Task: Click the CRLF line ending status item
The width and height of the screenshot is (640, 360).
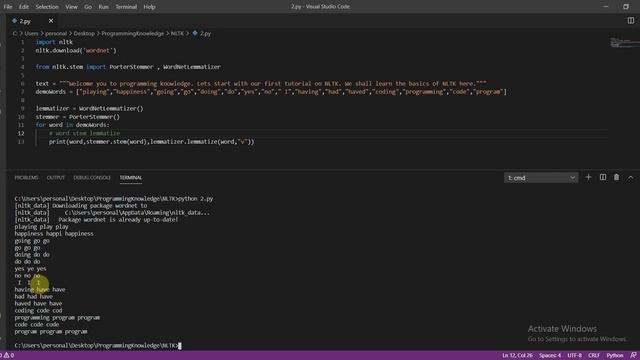Action: pyautogui.click(x=594, y=356)
